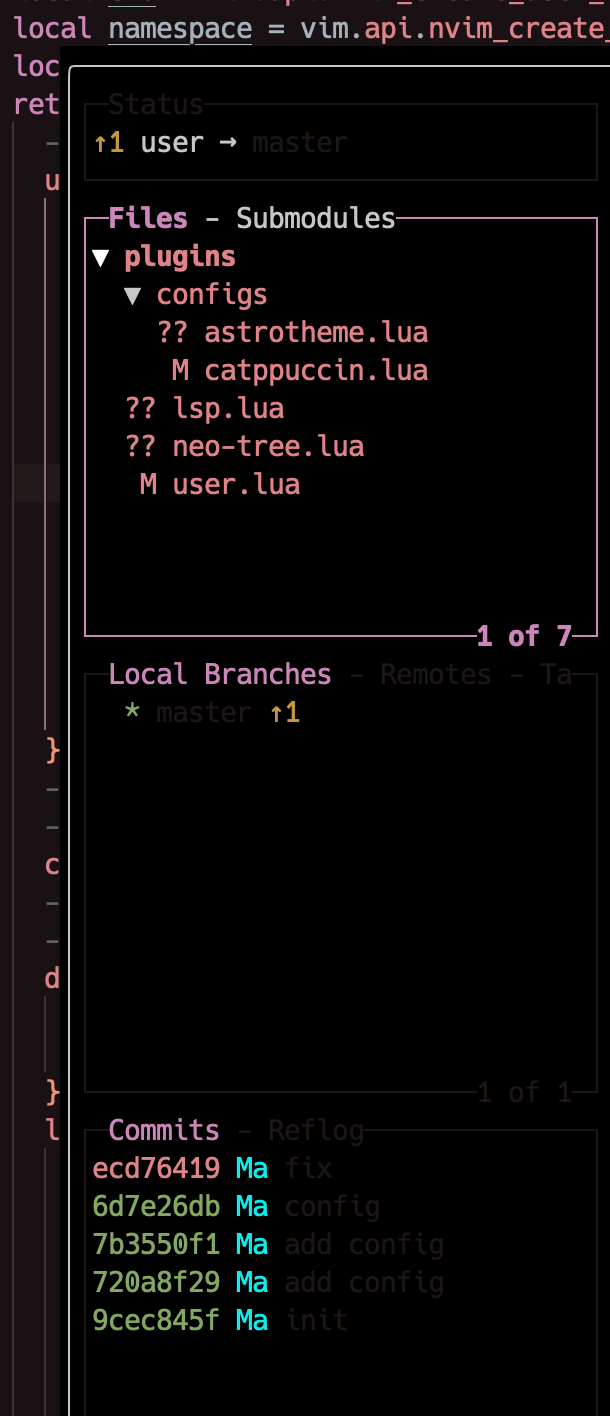Viewport: 610px width, 1416px height.
Task: Click the underlined namespace variable in the code
Action: pyautogui.click(x=179, y=28)
